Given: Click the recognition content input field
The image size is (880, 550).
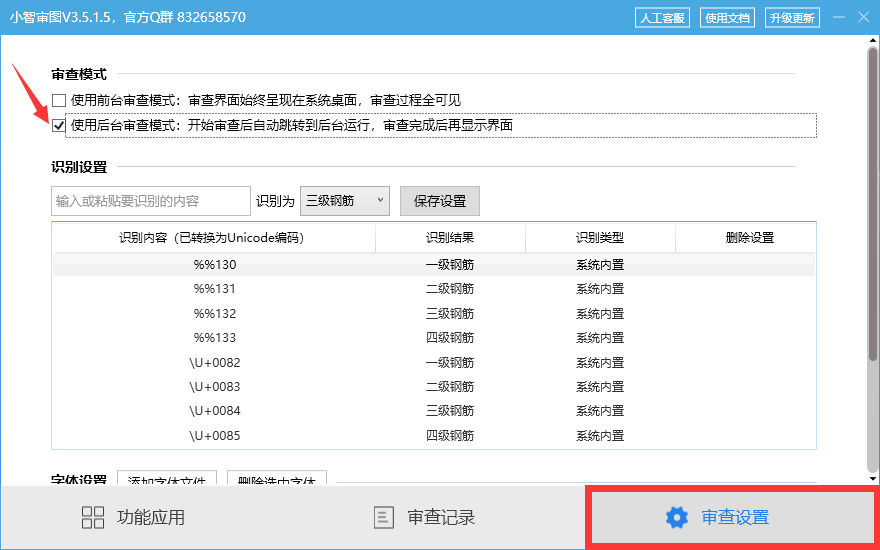Looking at the screenshot, I should click(150, 200).
